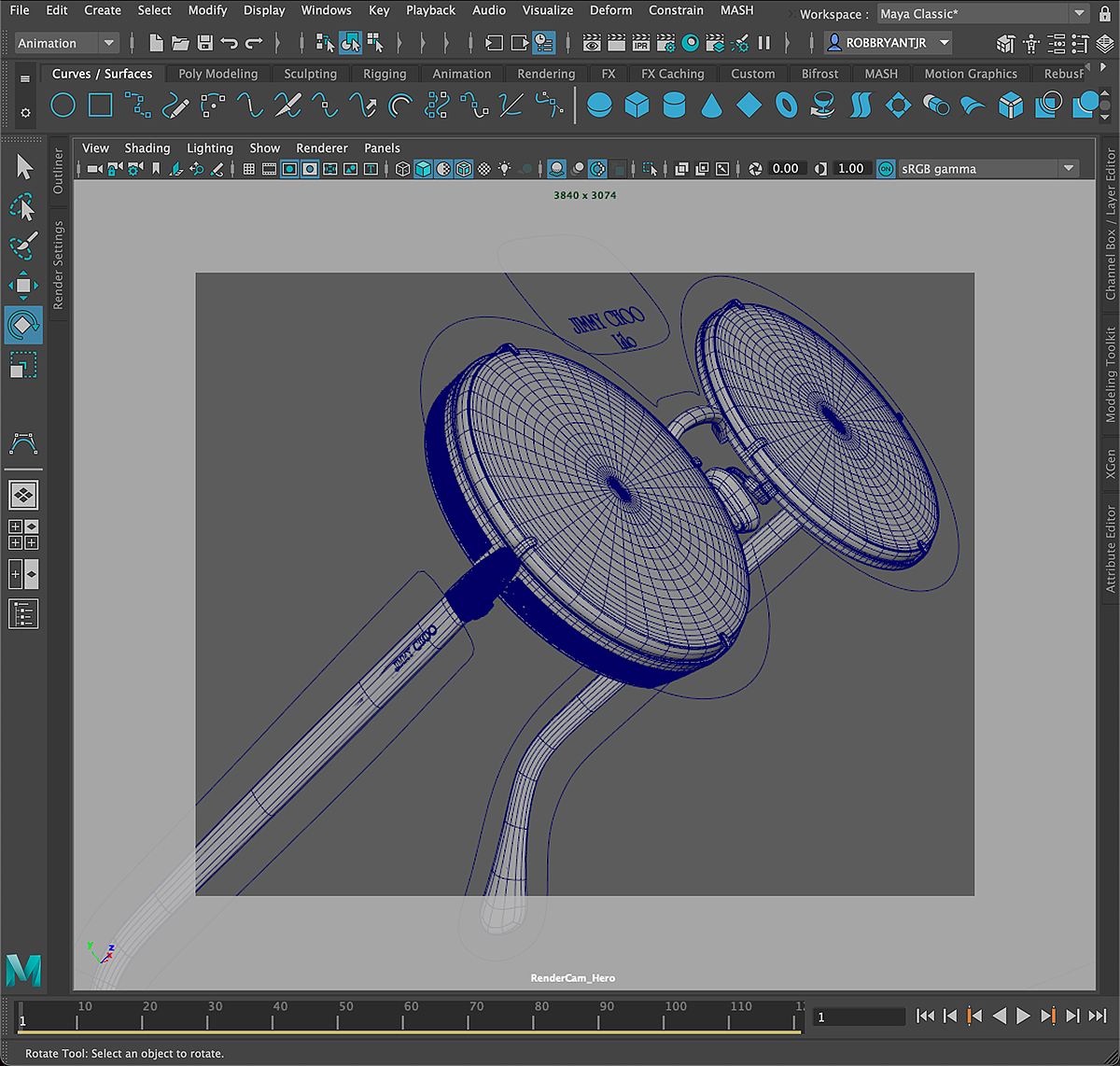Create a NURBS circle from the shelf
Image resolution: width=1120 pixels, height=1066 pixels.
click(x=63, y=106)
